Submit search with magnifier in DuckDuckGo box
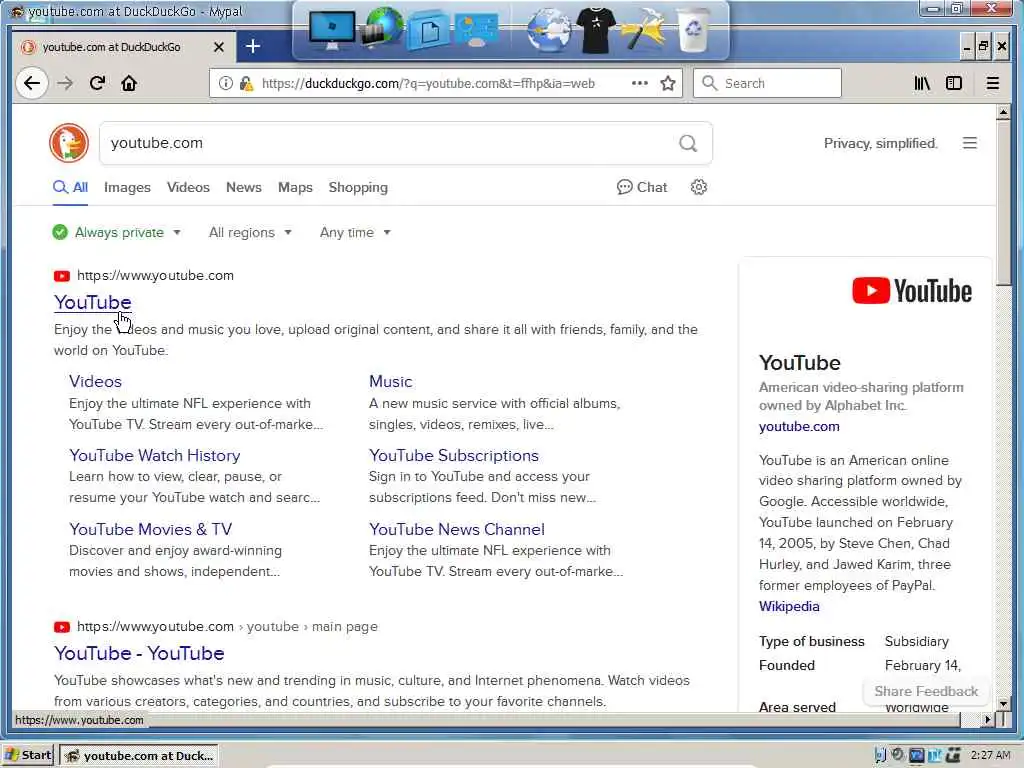Viewport: 1024px width, 768px height. pos(688,143)
